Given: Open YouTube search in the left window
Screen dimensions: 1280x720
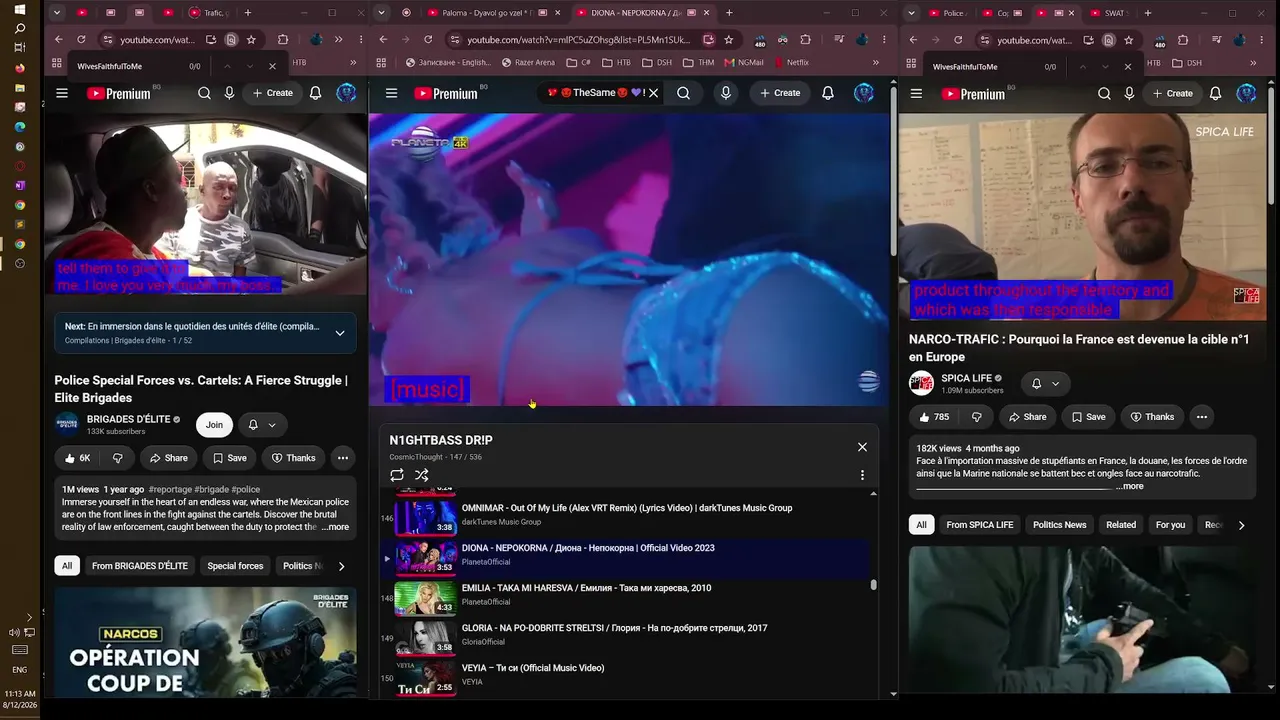Looking at the screenshot, I should point(204,93).
